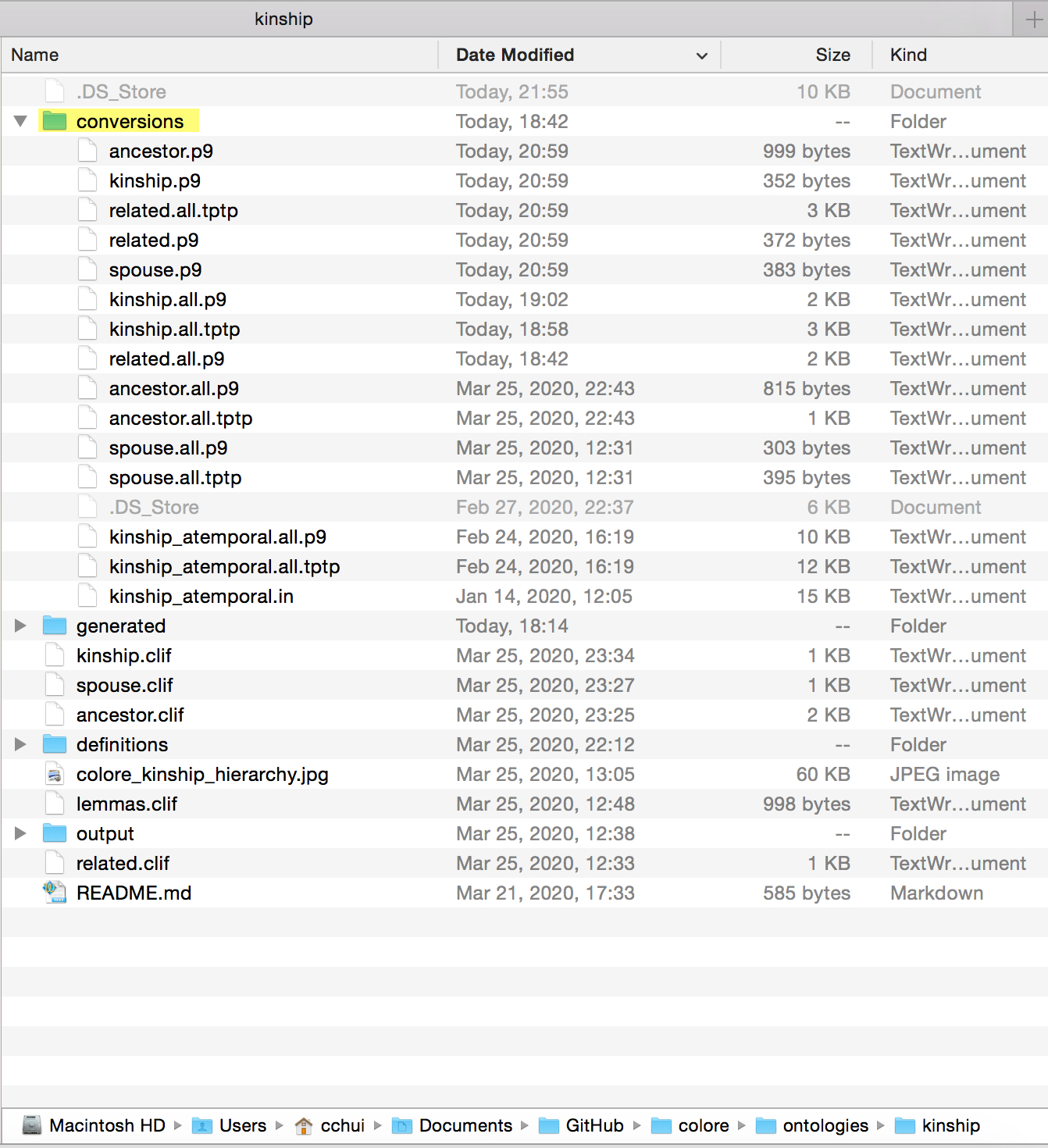Collapse the conversions folder disclosure triangle

coord(20,121)
